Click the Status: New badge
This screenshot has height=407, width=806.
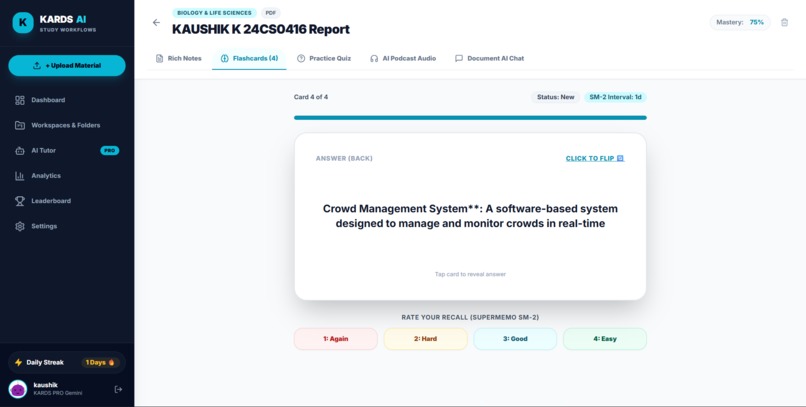[556, 97]
